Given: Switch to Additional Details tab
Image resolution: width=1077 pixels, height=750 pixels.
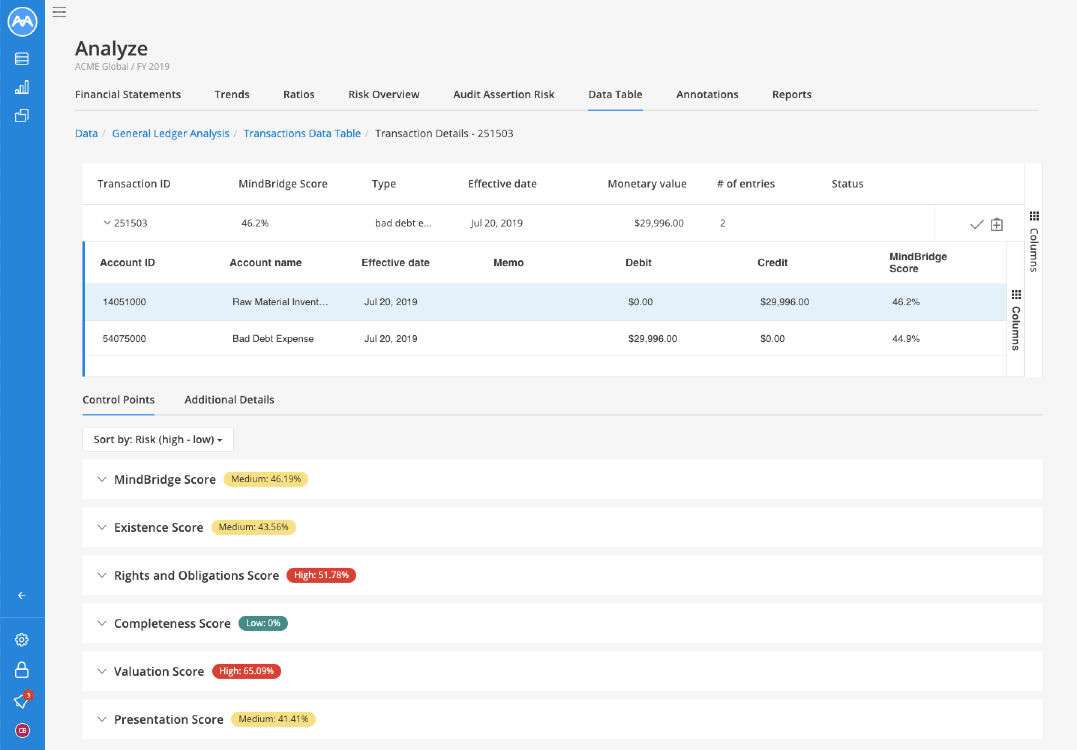Looking at the screenshot, I should pyautogui.click(x=229, y=400).
